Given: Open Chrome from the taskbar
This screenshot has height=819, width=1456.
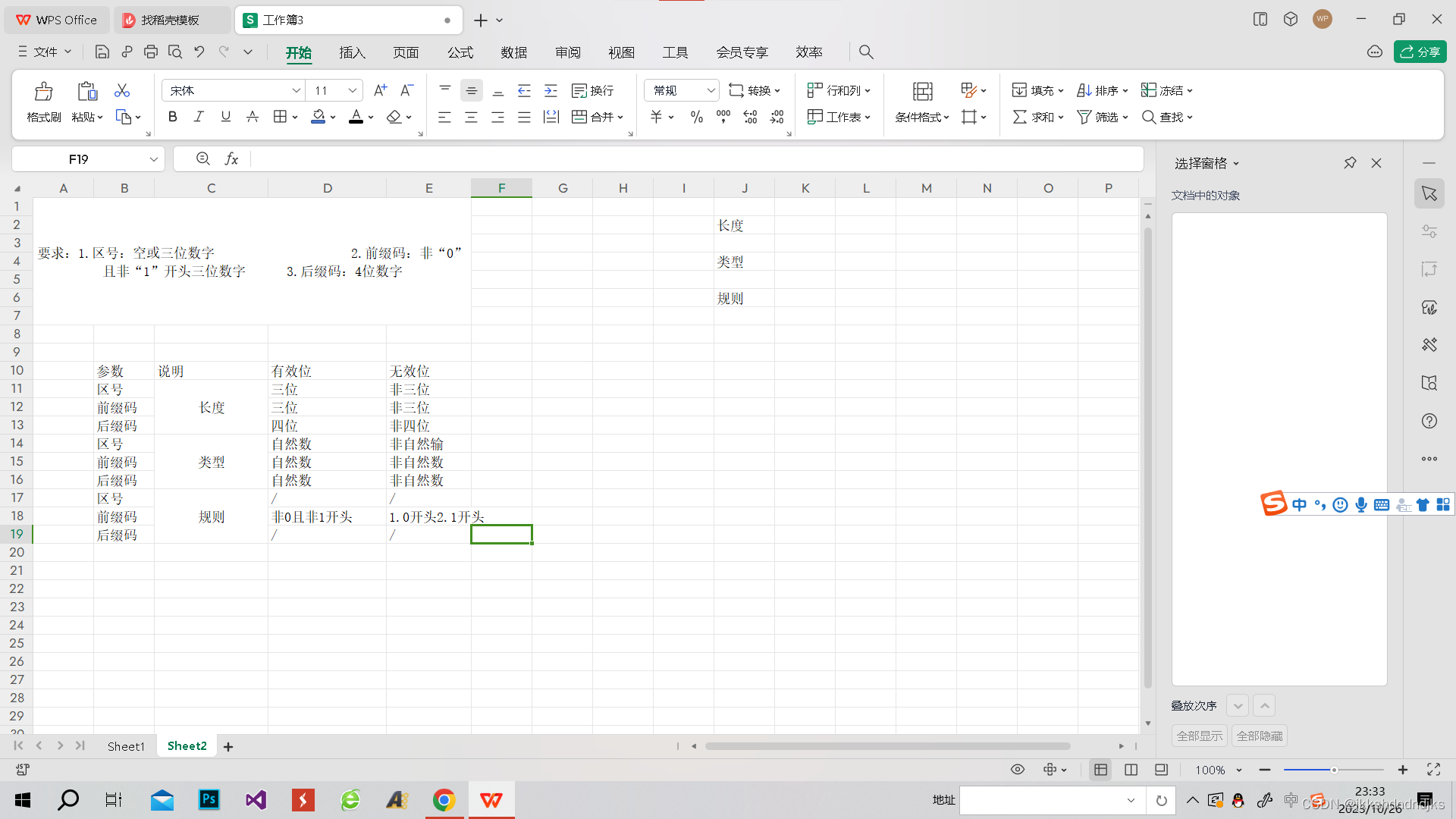Looking at the screenshot, I should 444,800.
